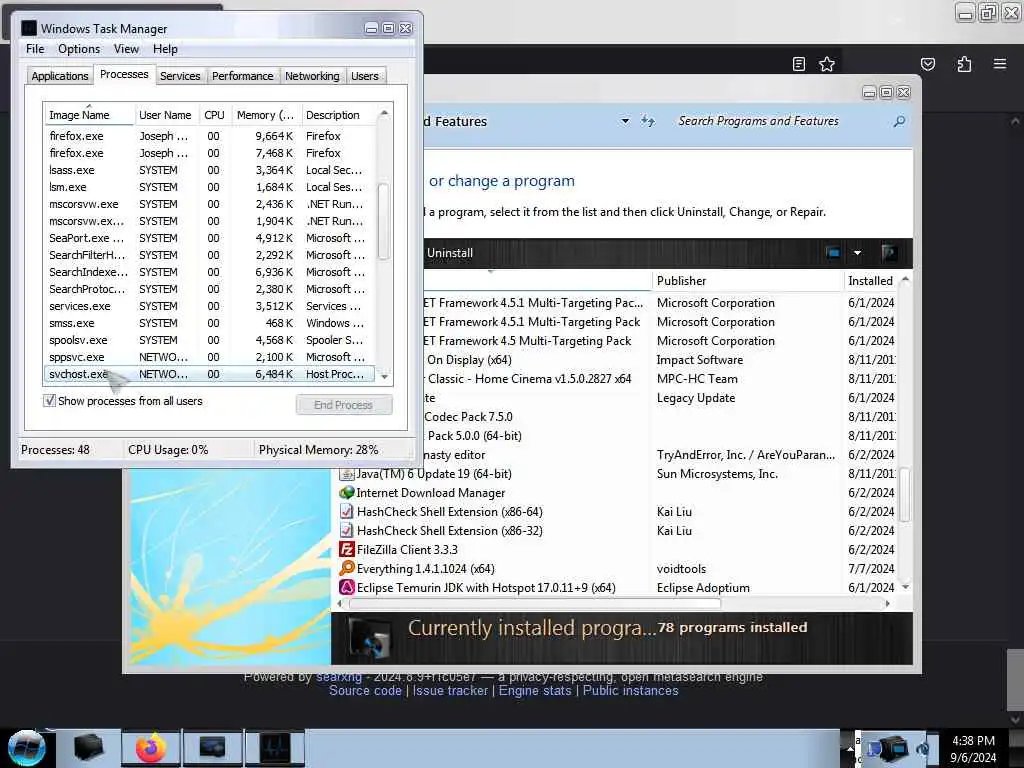
Task: Select the smss.exe process row
Action: tap(209, 323)
